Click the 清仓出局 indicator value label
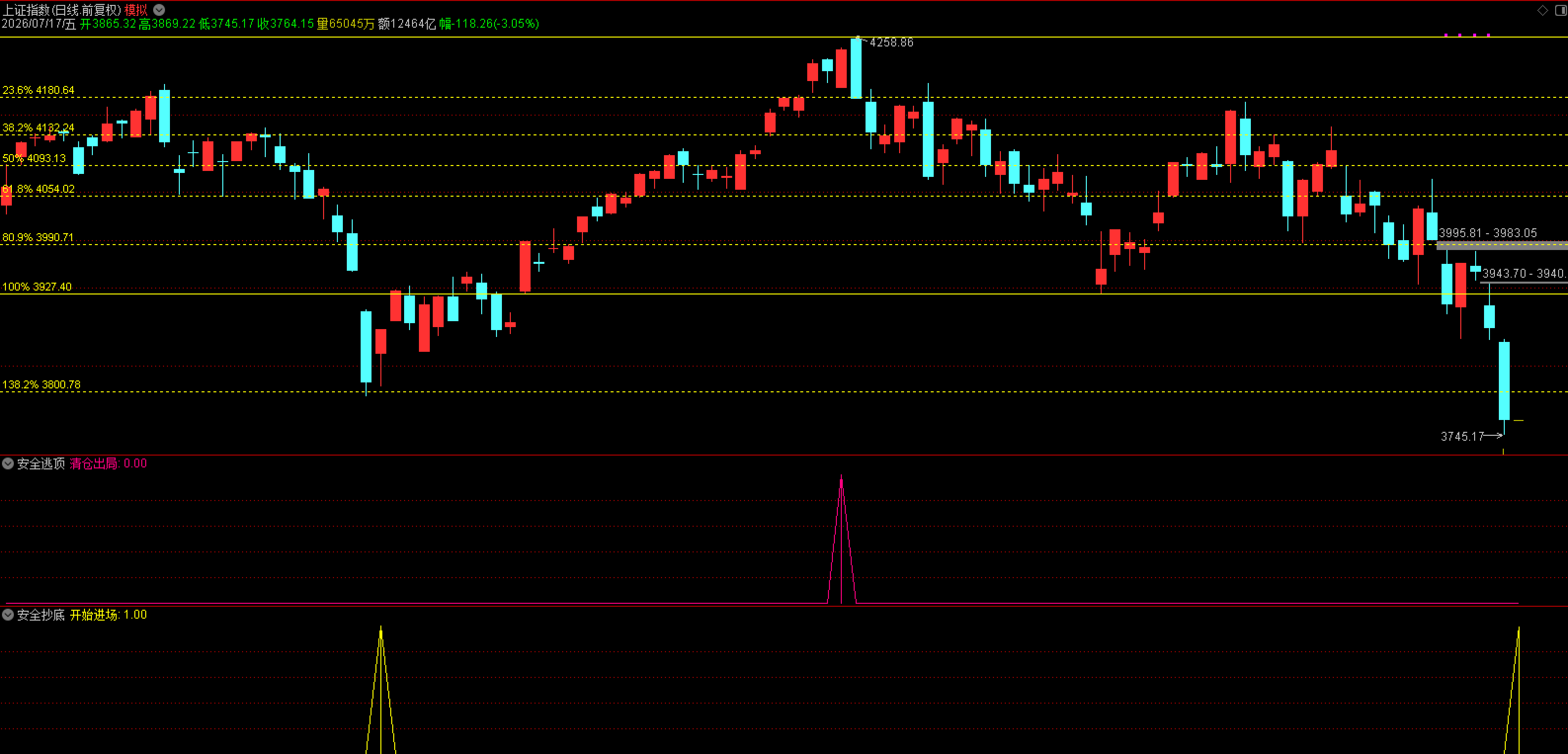This screenshot has width=1568, height=754. [x=108, y=463]
